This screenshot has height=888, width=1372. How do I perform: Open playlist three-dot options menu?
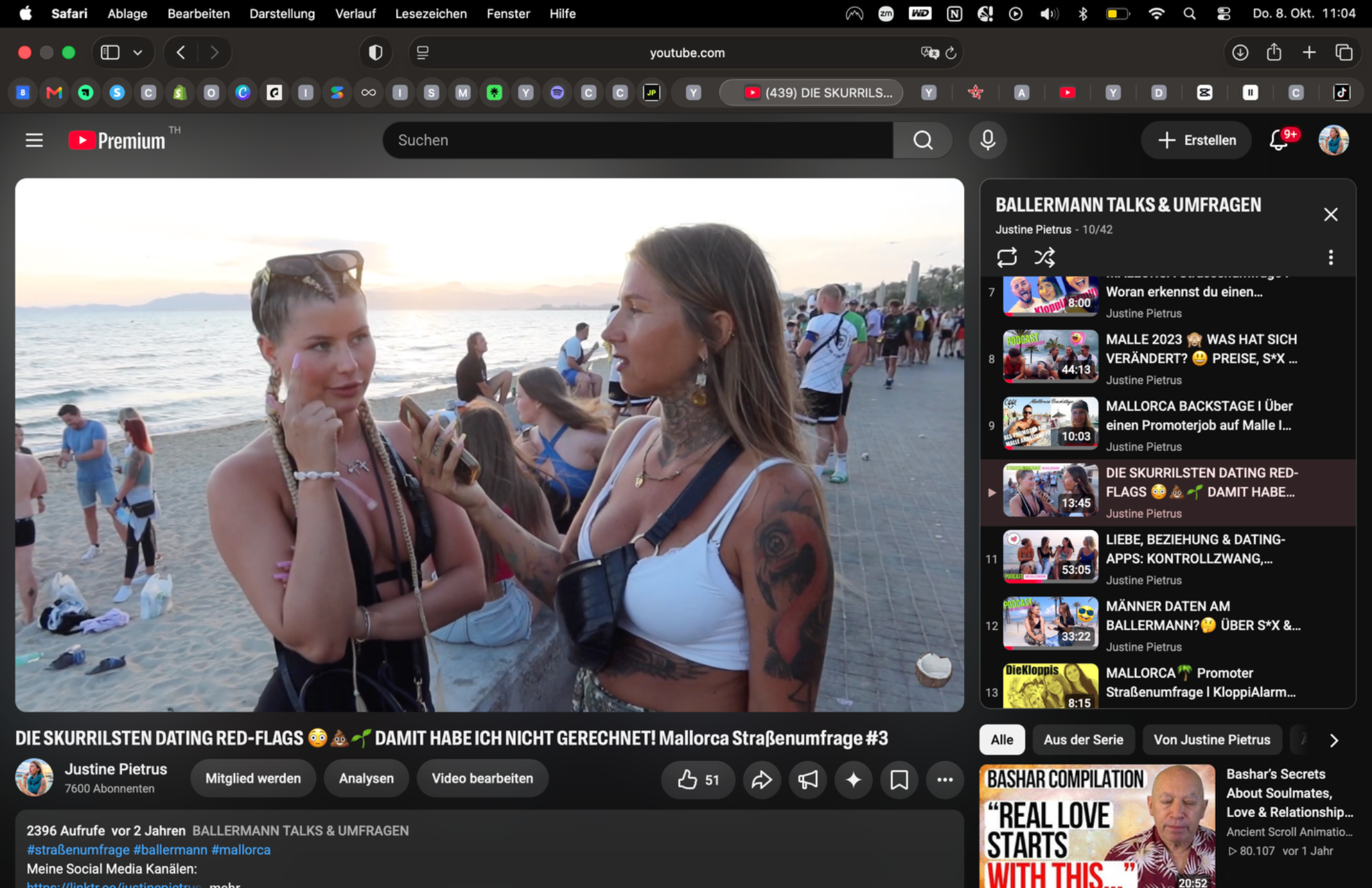[1330, 257]
